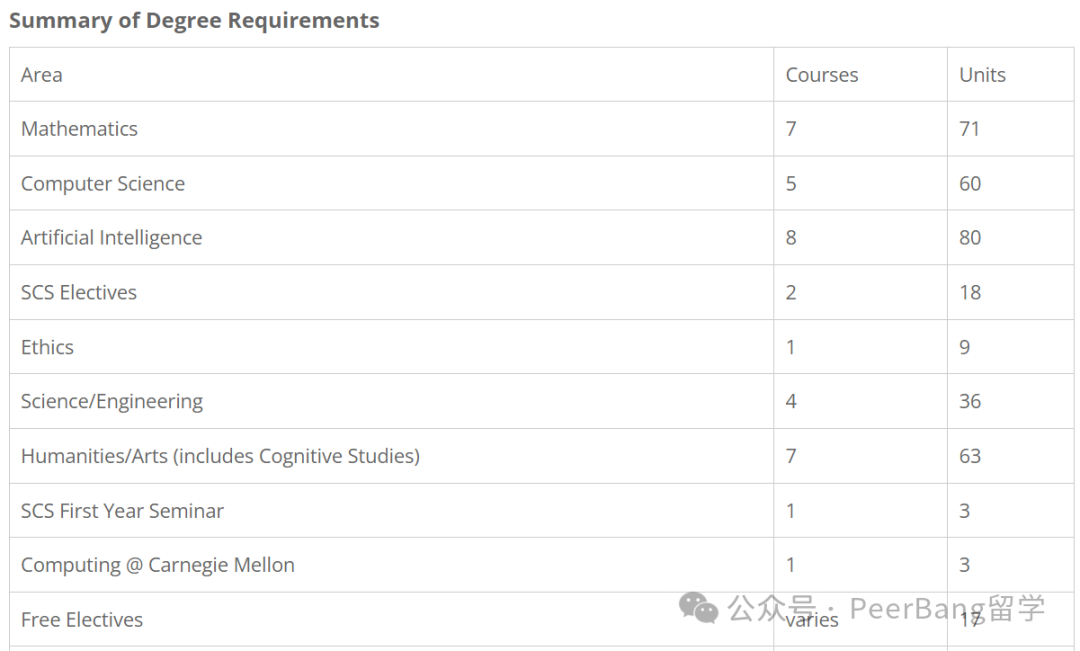Select the Science/Engineering row label
1080x651 pixels.
pyautogui.click(x=112, y=402)
